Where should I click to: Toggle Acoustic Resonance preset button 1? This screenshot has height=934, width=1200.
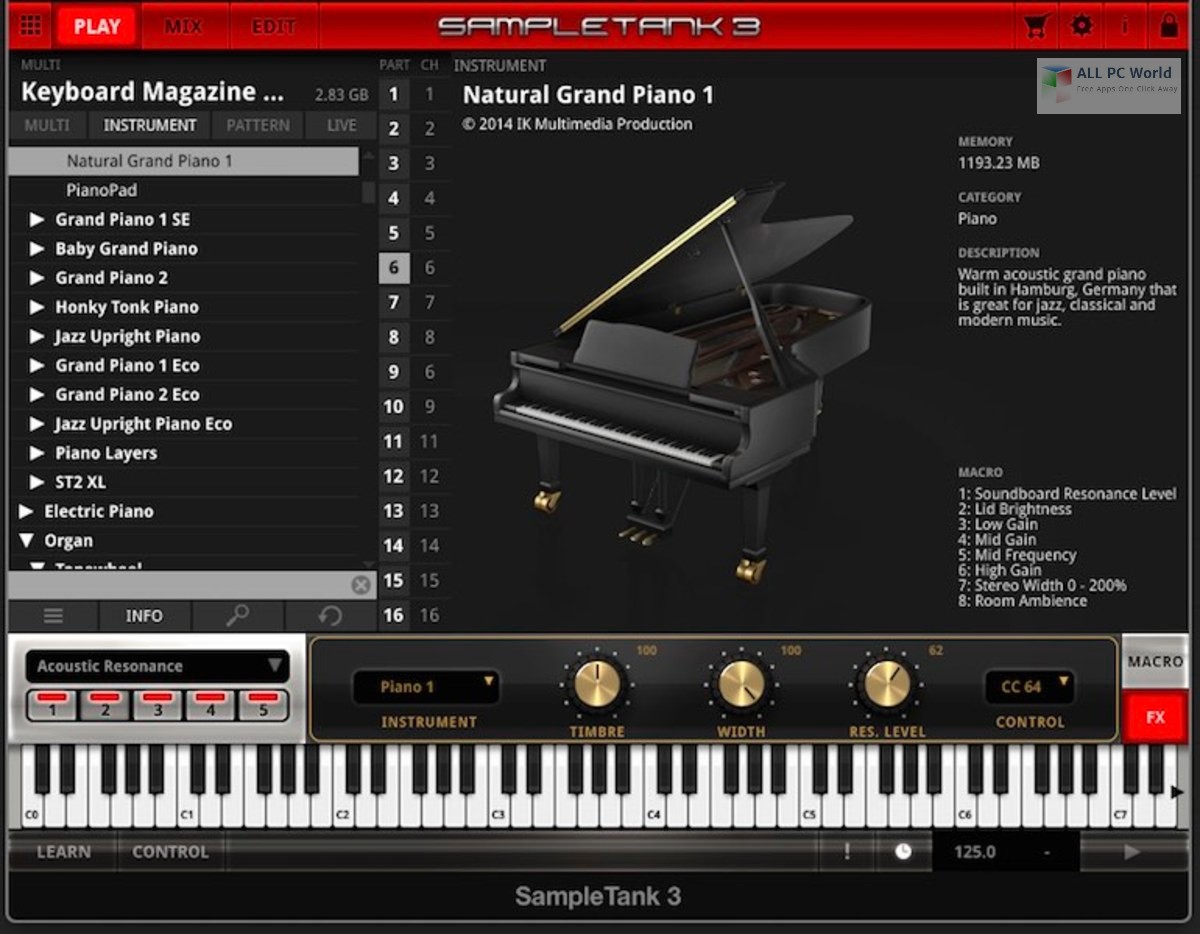click(x=53, y=705)
